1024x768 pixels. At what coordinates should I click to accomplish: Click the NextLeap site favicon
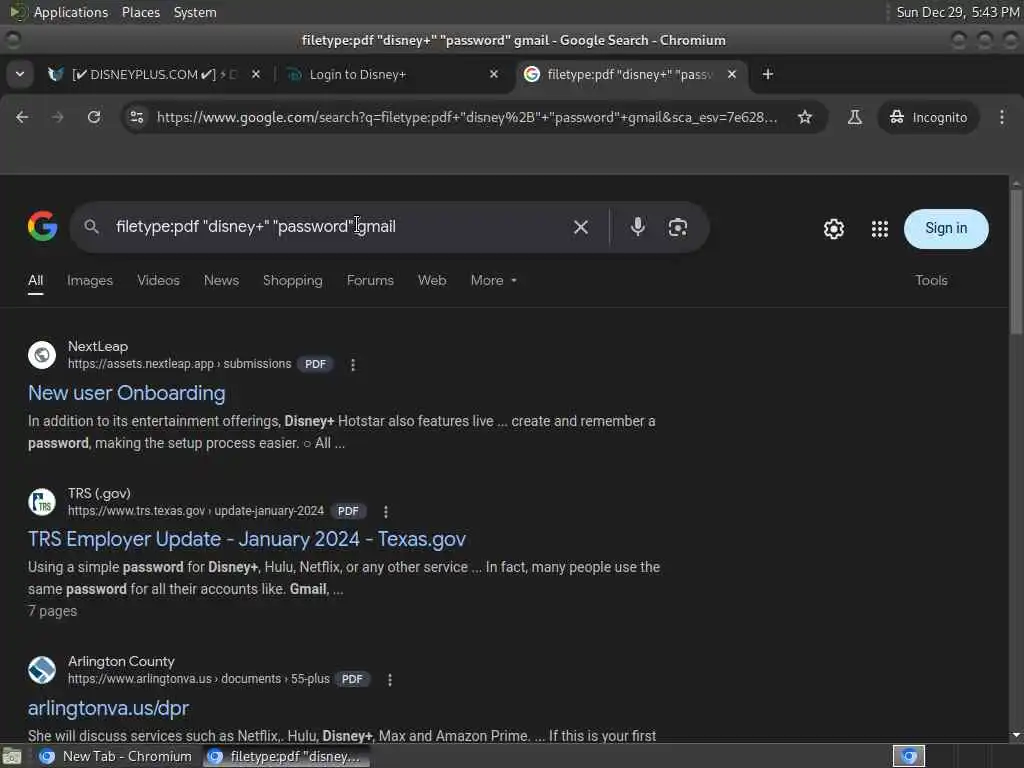tap(42, 355)
